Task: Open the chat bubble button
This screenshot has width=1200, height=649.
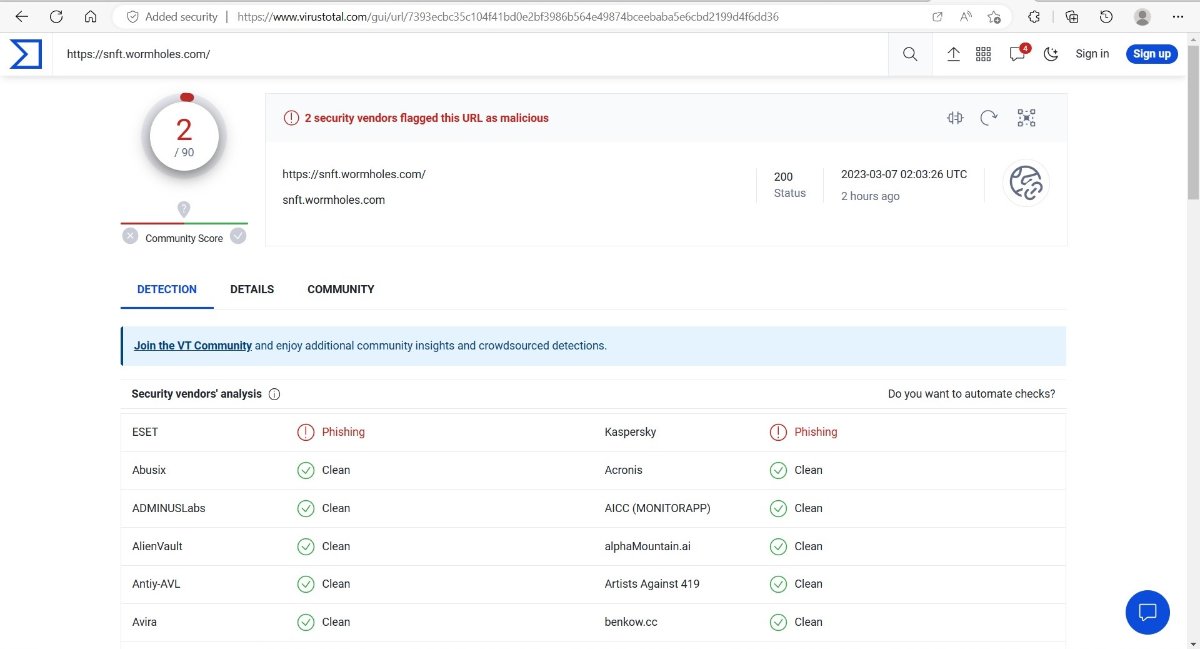Action: (x=1147, y=612)
